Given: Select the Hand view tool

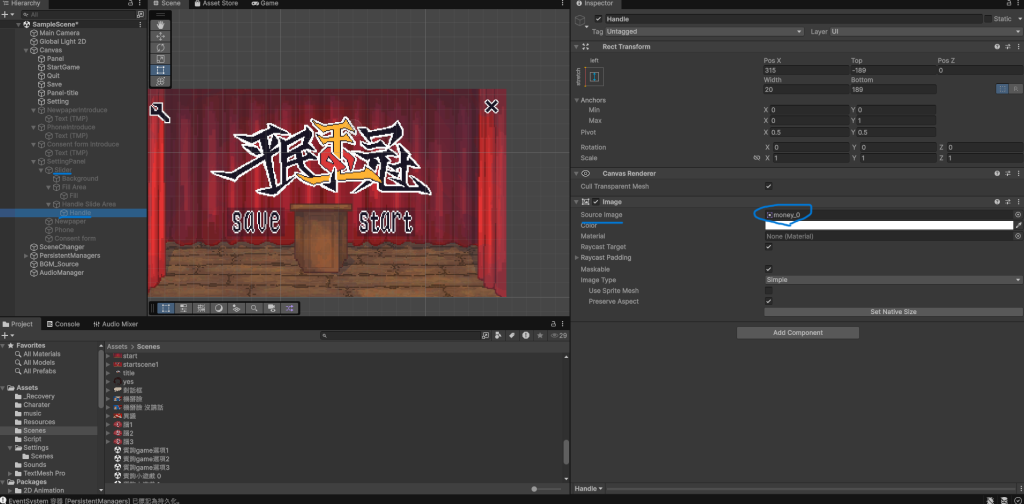Looking at the screenshot, I should point(161,25).
